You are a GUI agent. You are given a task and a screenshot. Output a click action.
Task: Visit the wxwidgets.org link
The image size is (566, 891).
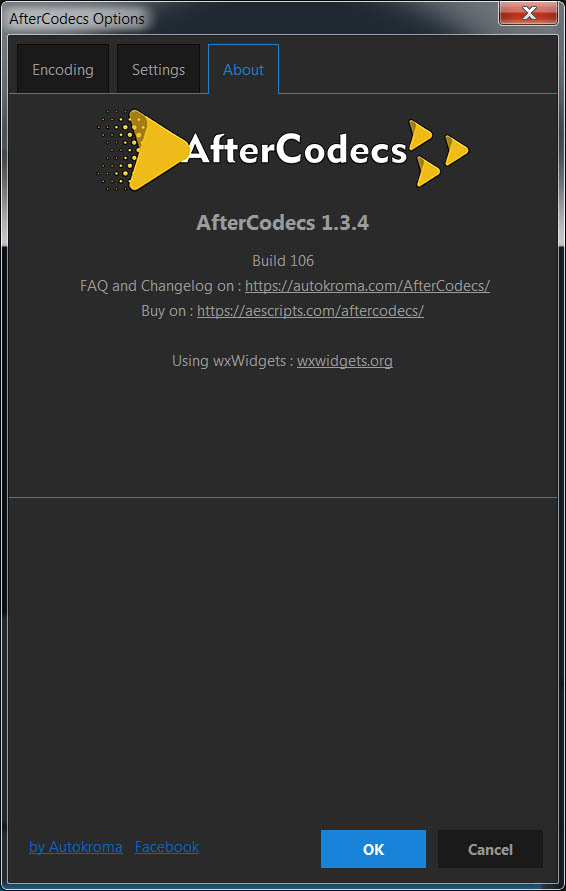coord(344,361)
